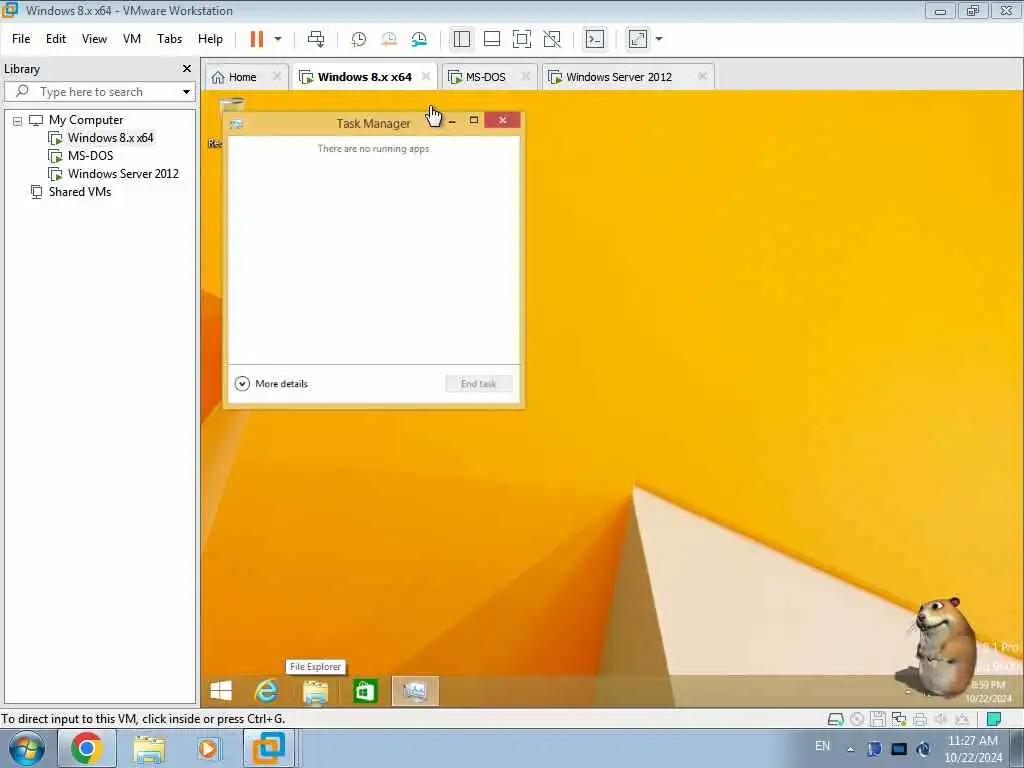Click the host Windows 7 Start orb

pos(27,748)
